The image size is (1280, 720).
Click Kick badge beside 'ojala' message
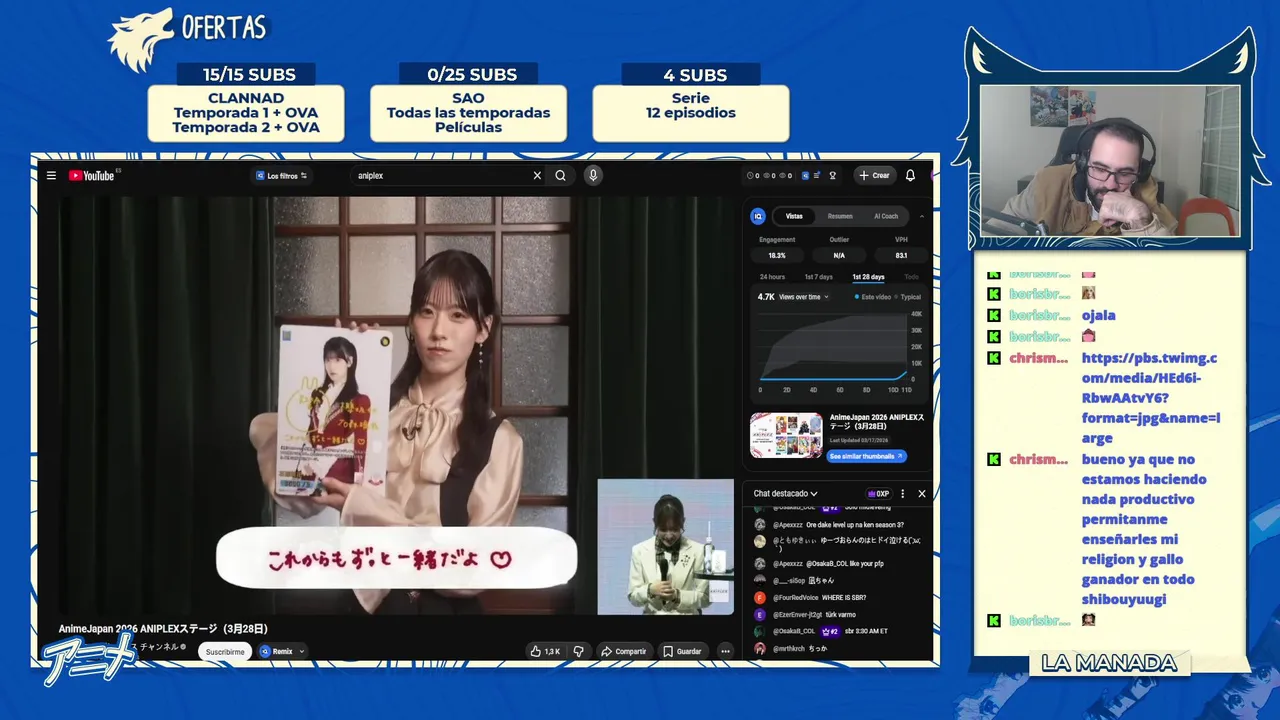point(994,315)
